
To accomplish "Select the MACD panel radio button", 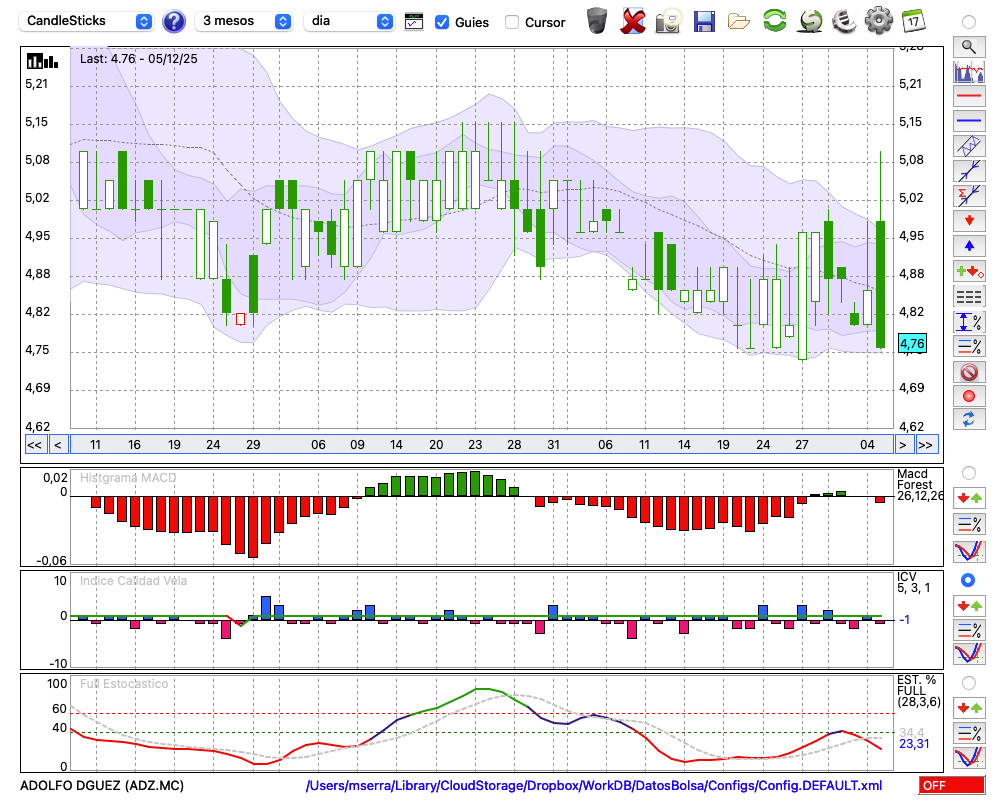I will point(968,472).
